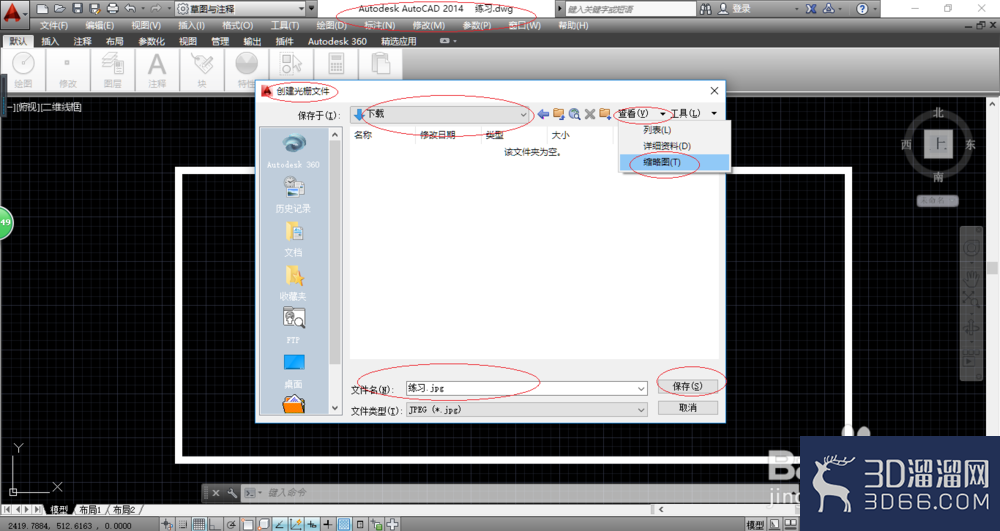Click the Undo arrow icon
The height and width of the screenshot is (531, 1000).
(130, 9)
